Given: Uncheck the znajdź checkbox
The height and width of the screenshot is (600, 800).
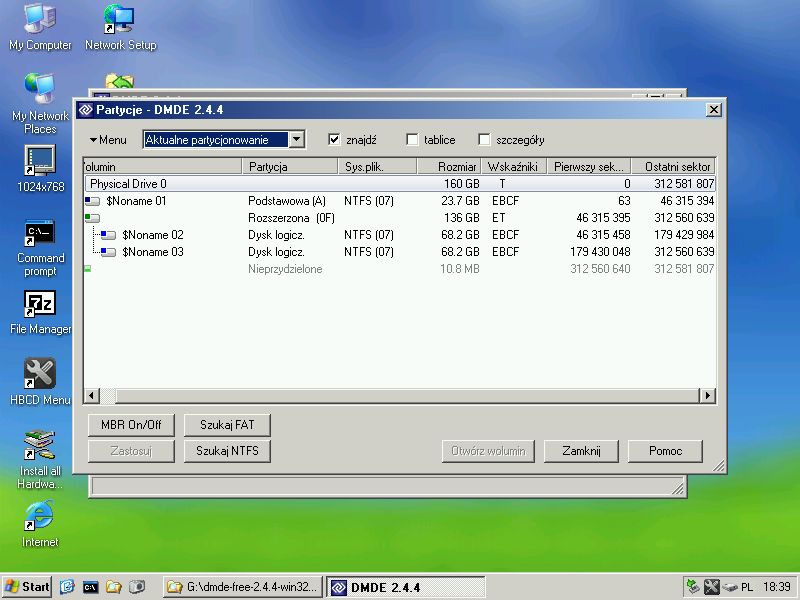Looking at the screenshot, I should coord(334,139).
